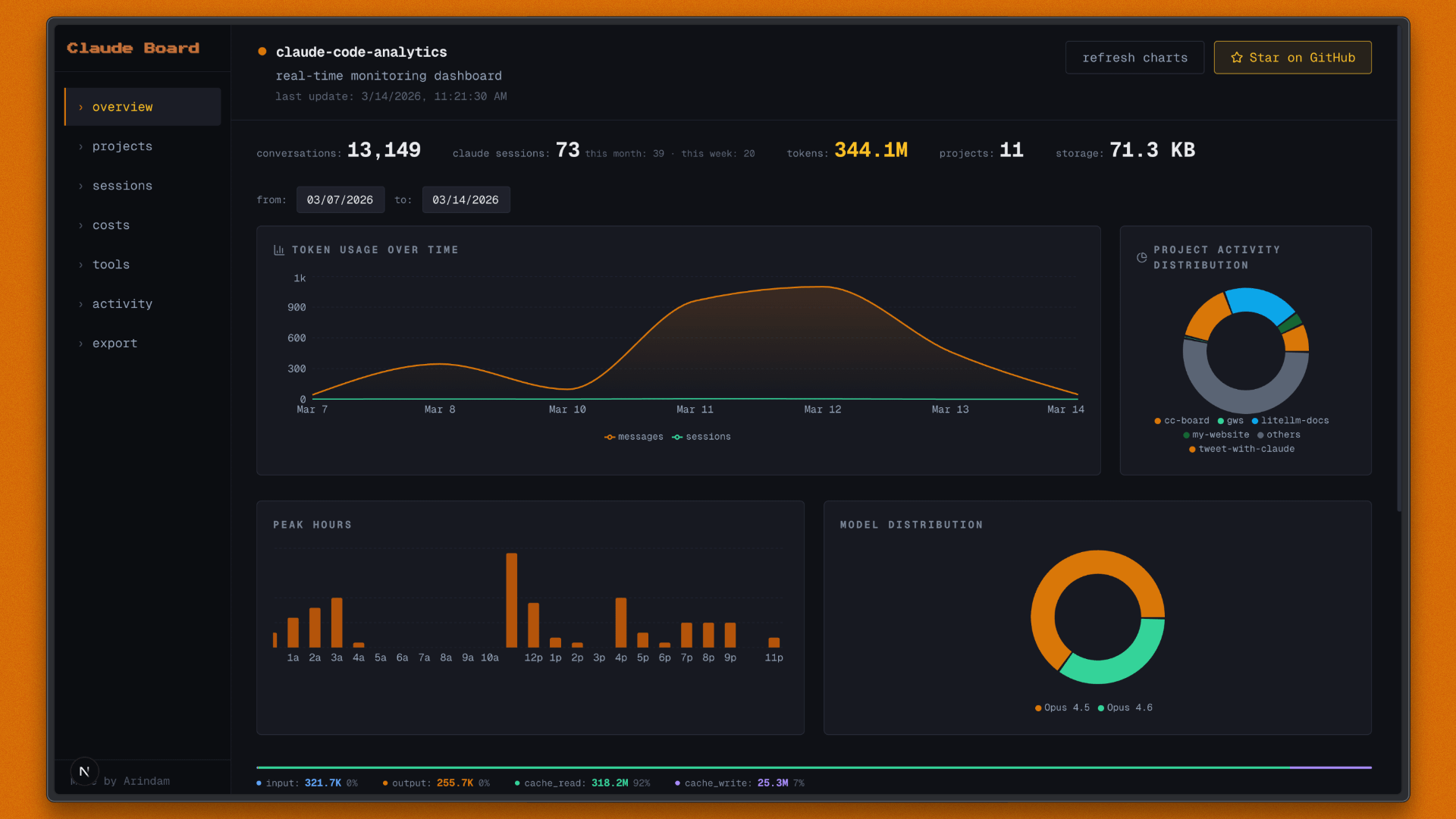Click the bar chart icon beside Token Usage title

coord(279,249)
